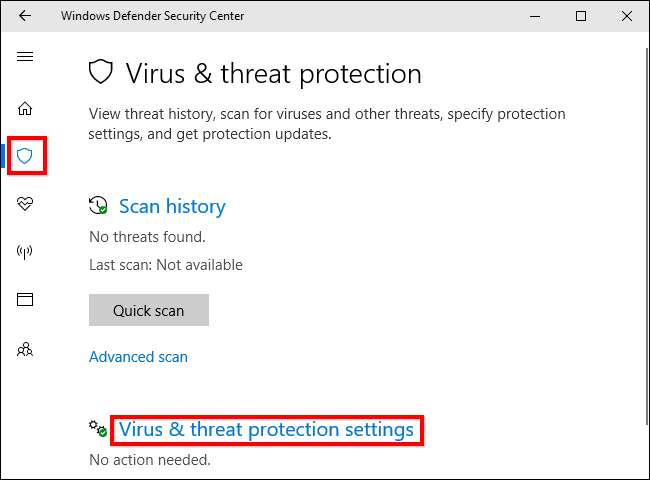Minimize the Windows Defender Security Center window

pos(536,16)
